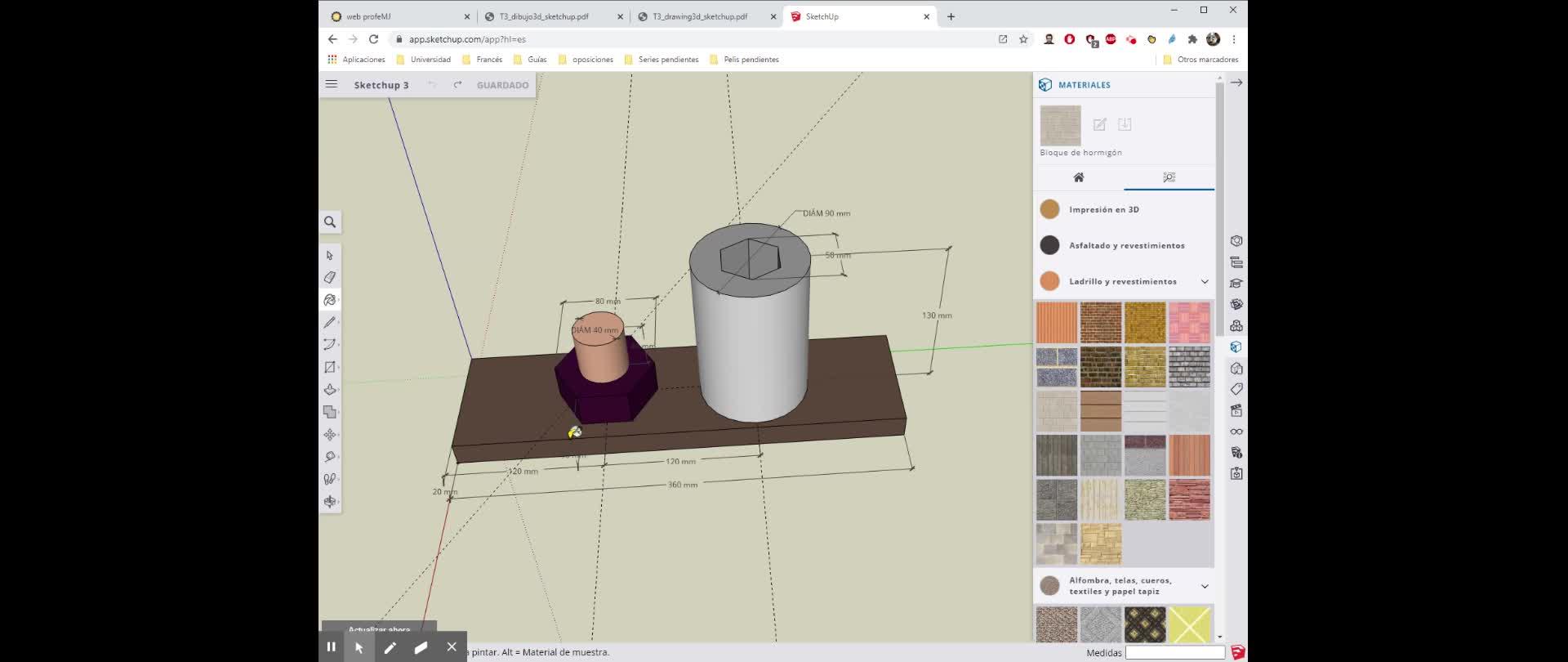This screenshot has width=1568, height=662.
Task: Activate the Orbit tool
Action: click(330, 502)
